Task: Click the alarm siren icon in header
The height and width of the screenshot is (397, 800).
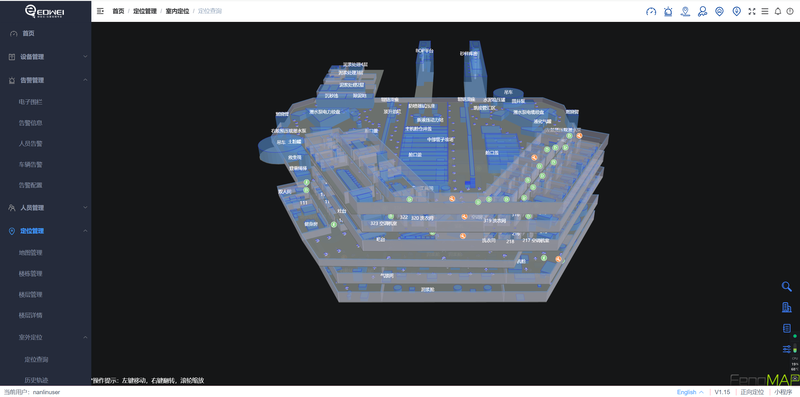Action: (x=668, y=11)
